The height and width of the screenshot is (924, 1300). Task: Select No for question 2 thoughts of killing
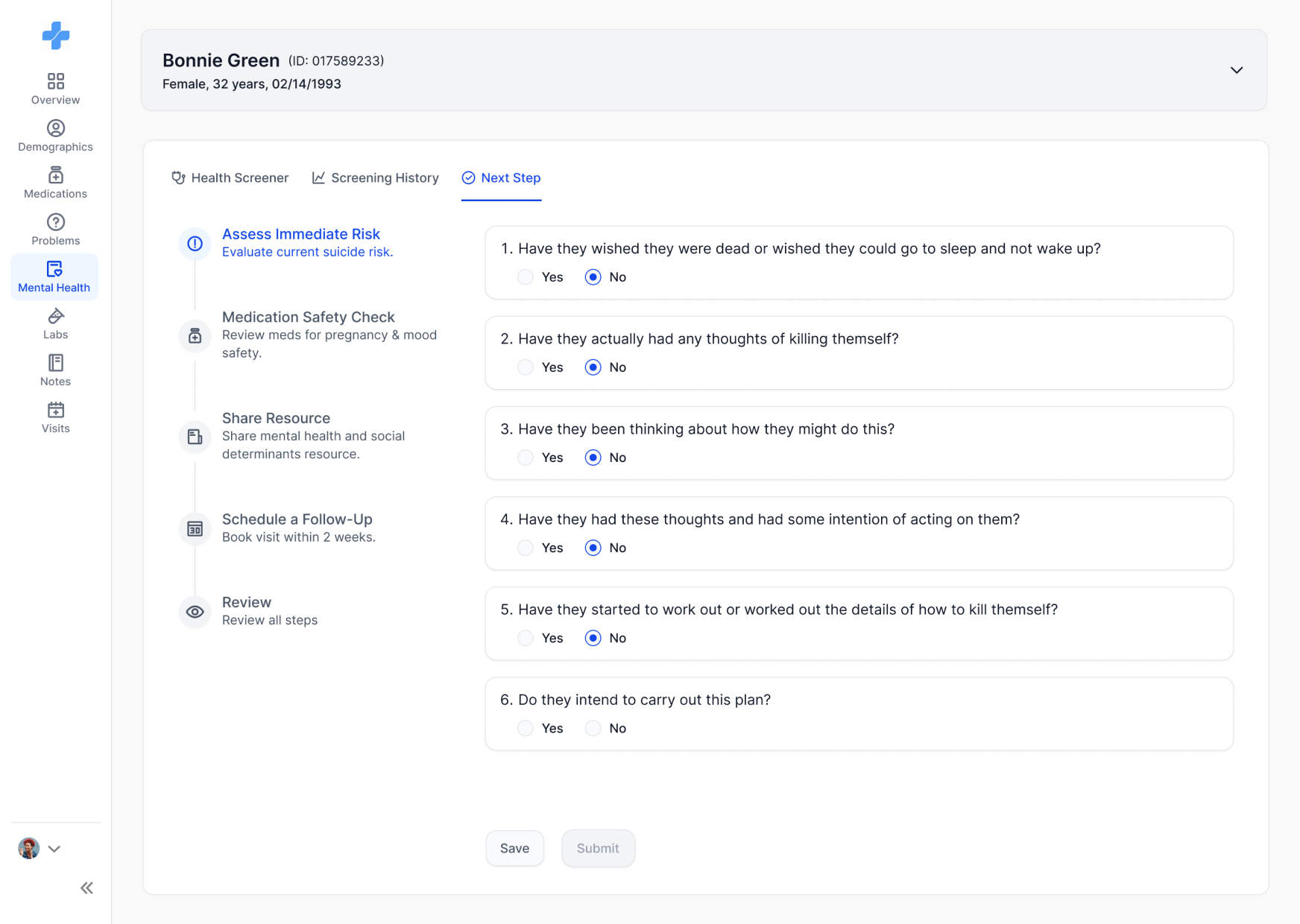pos(593,367)
